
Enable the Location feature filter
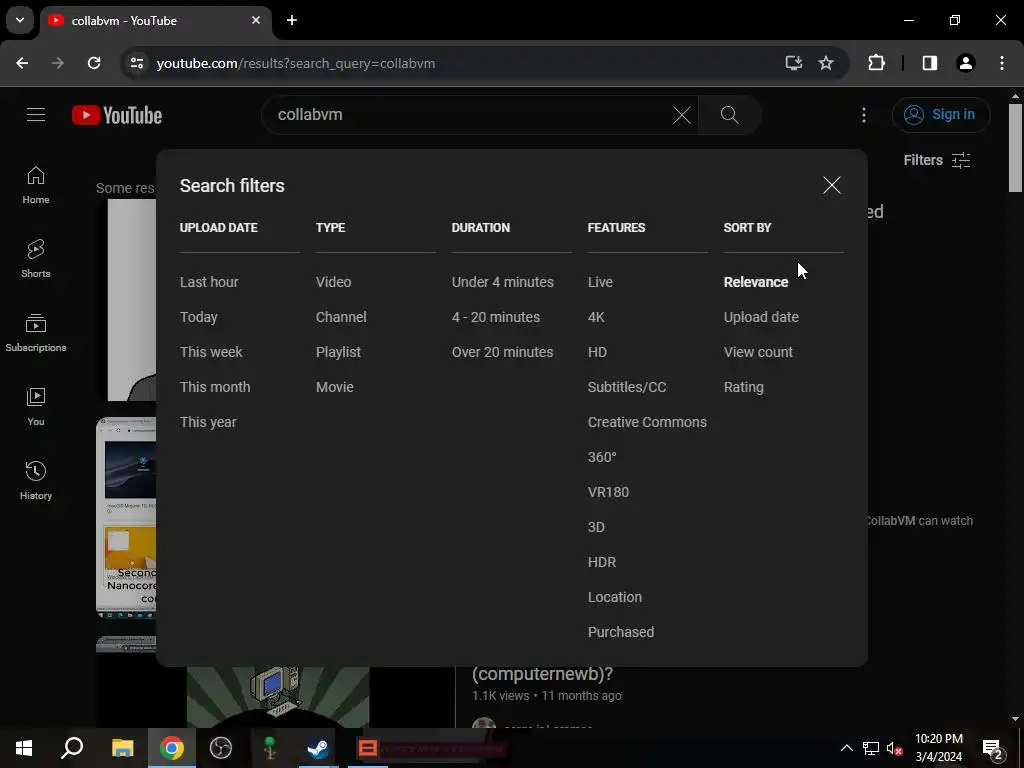pos(615,598)
